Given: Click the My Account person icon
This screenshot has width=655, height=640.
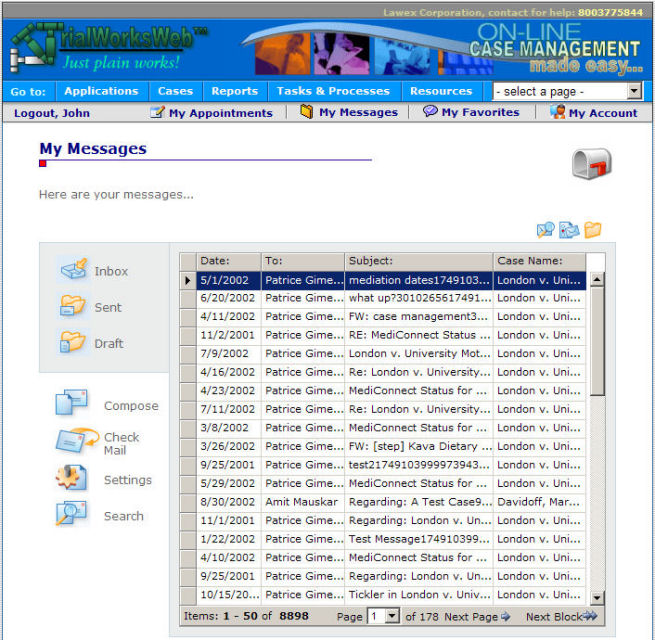Looking at the screenshot, I should click(x=558, y=112).
